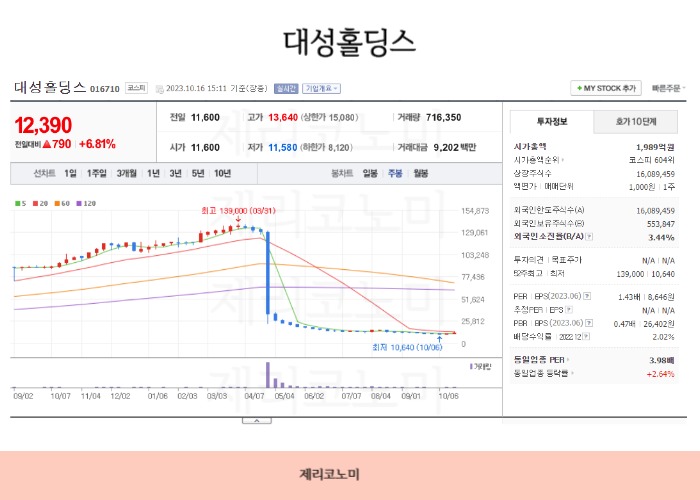The width and height of the screenshot is (700, 500).
Task: Open the 동일업종 PER link
Action: tap(541, 360)
